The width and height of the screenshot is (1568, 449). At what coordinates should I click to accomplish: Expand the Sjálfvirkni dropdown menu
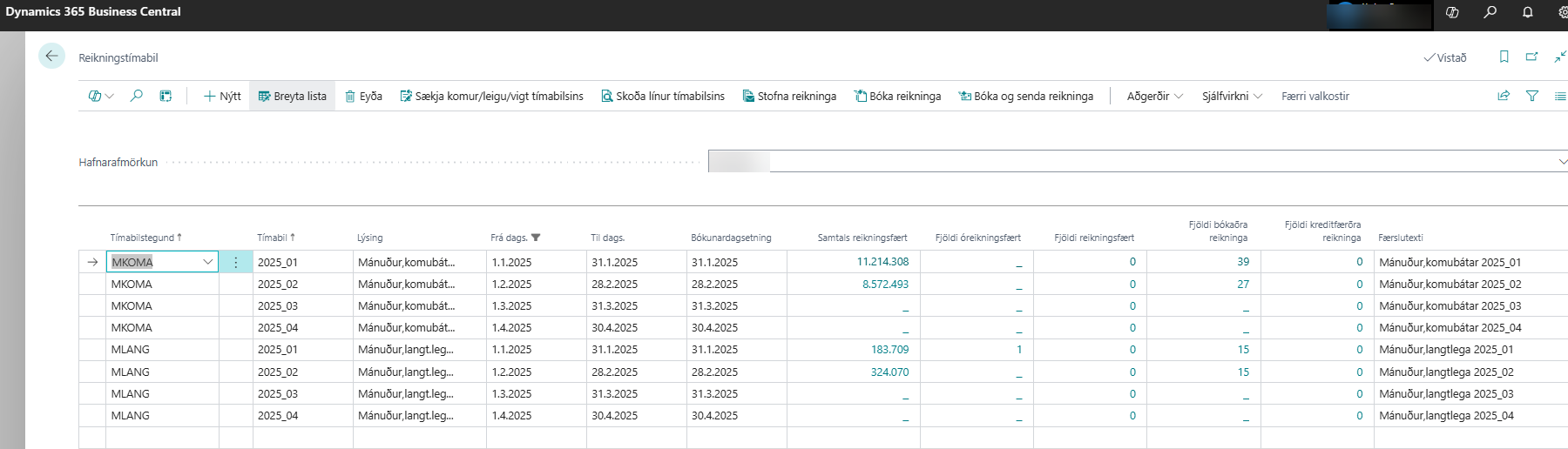tap(1232, 96)
